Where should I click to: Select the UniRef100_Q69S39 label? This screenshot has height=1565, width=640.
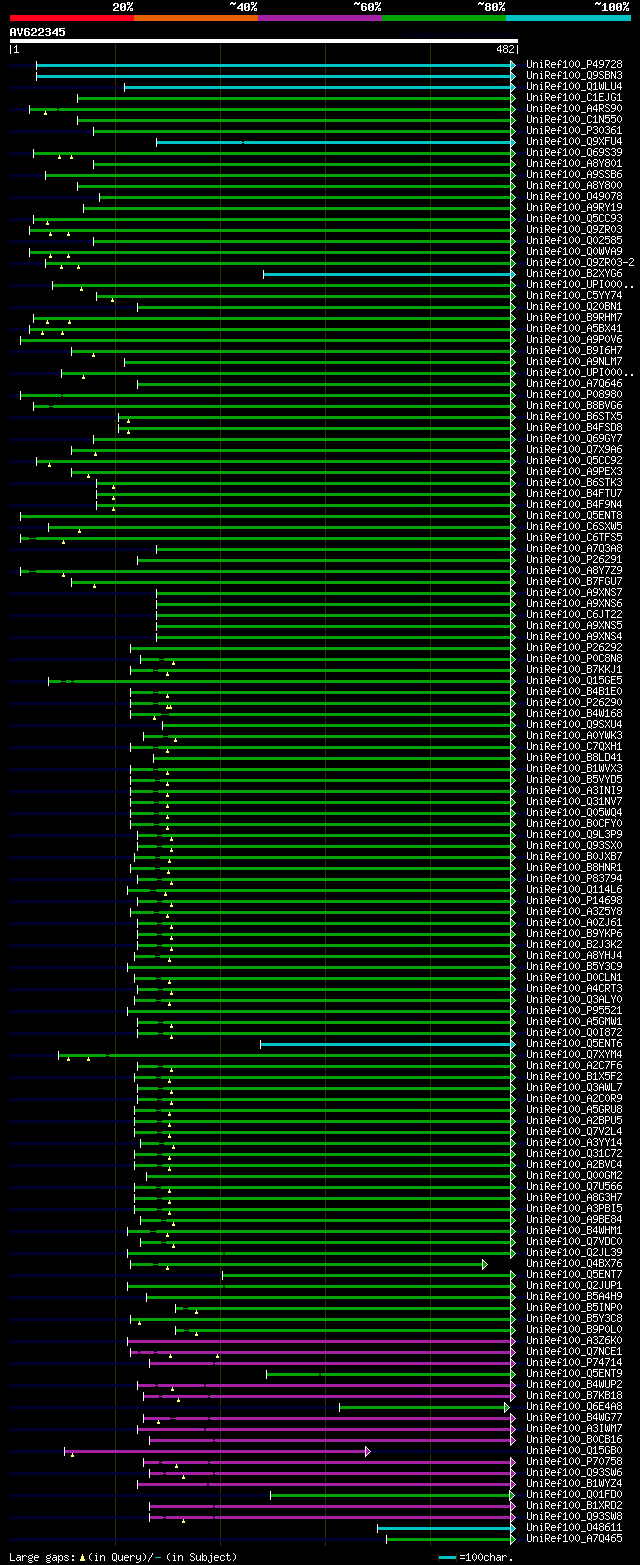click(574, 153)
